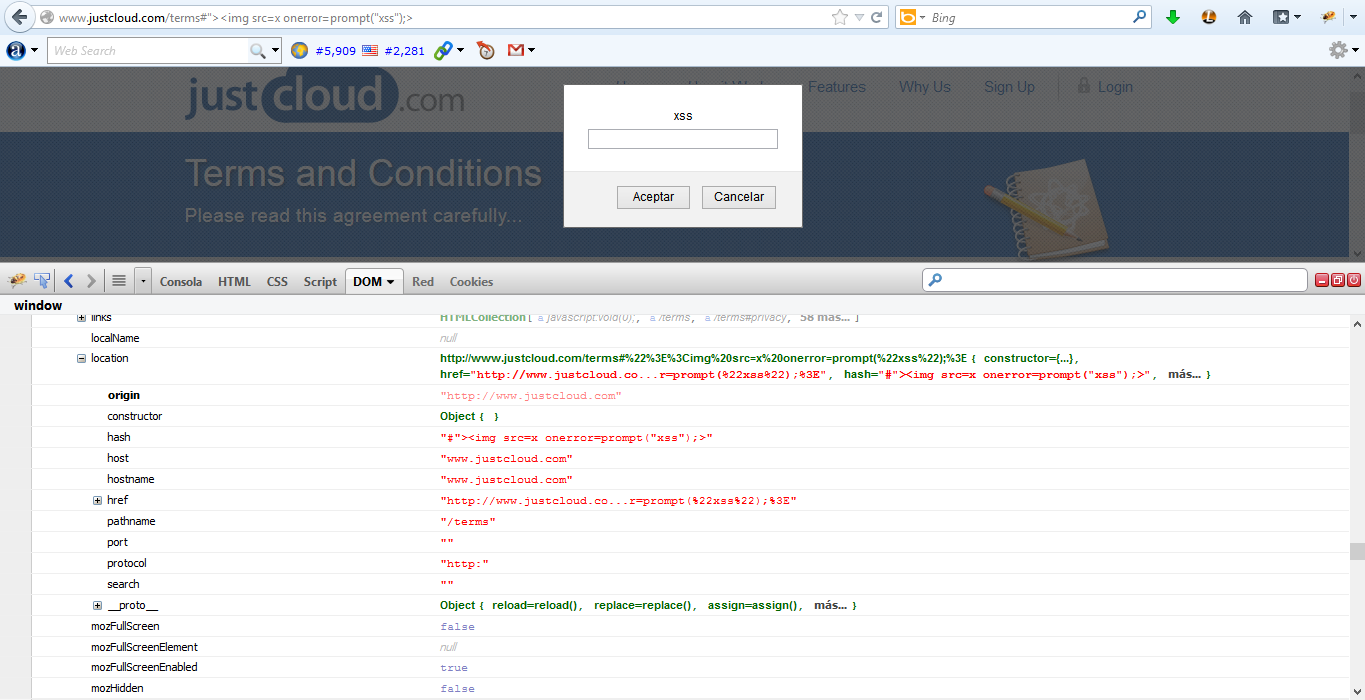Switch to the Red tab
The height and width of the screenshot is (700, 1365).
[423, 281]
